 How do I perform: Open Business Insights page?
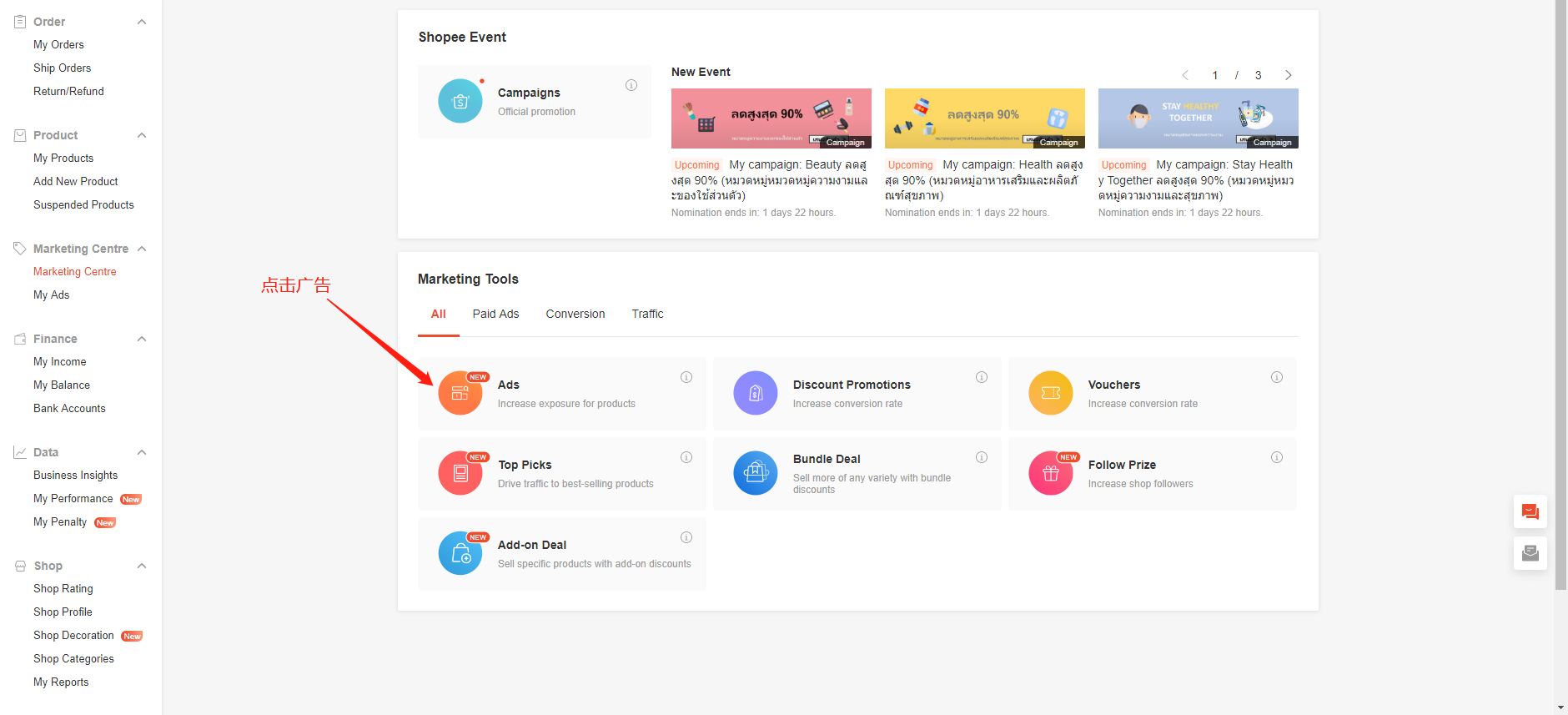click(76, 476)
